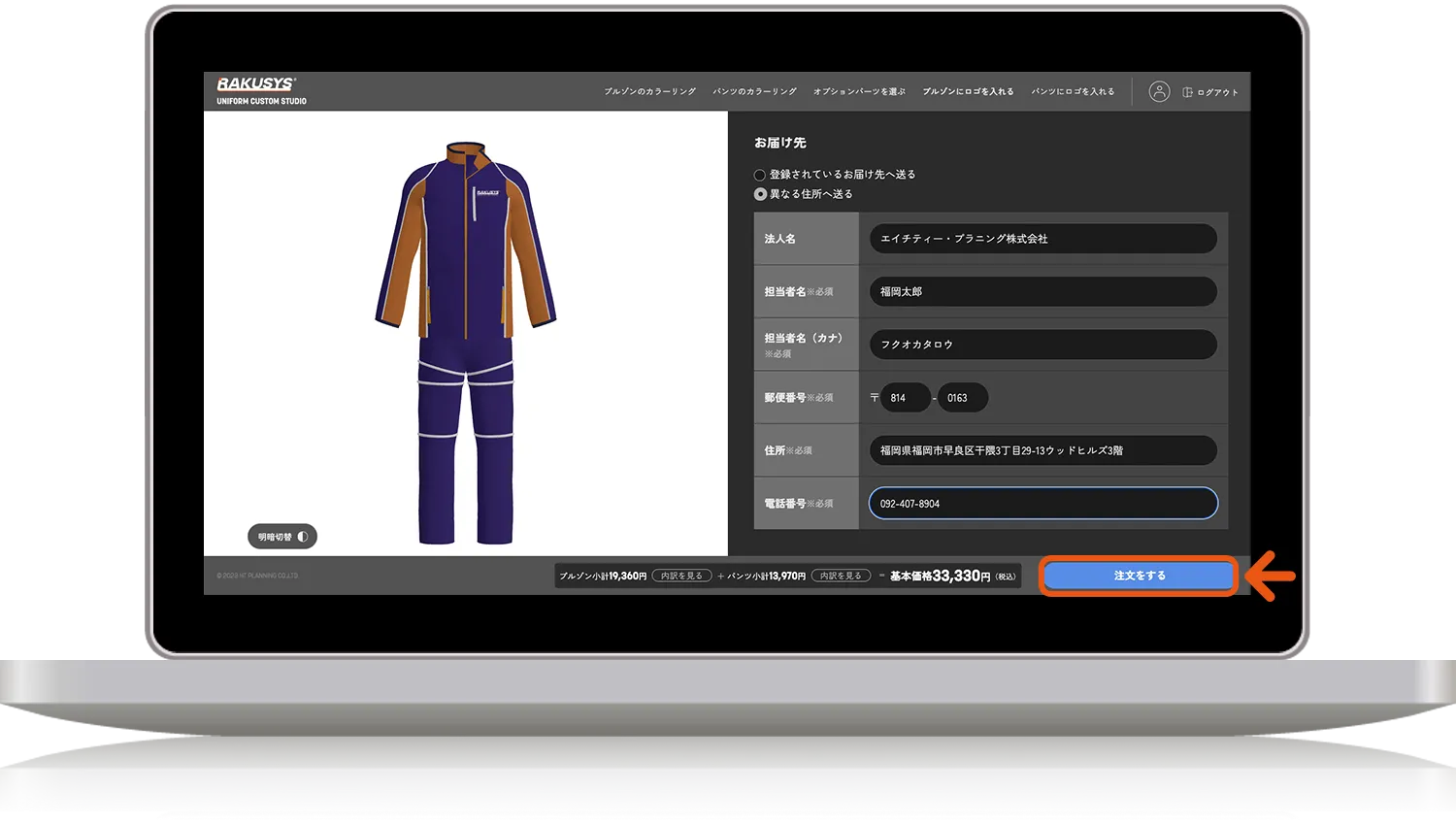Click the 担当者名 field containing 福岡太郎

(x=1042, y=291)
